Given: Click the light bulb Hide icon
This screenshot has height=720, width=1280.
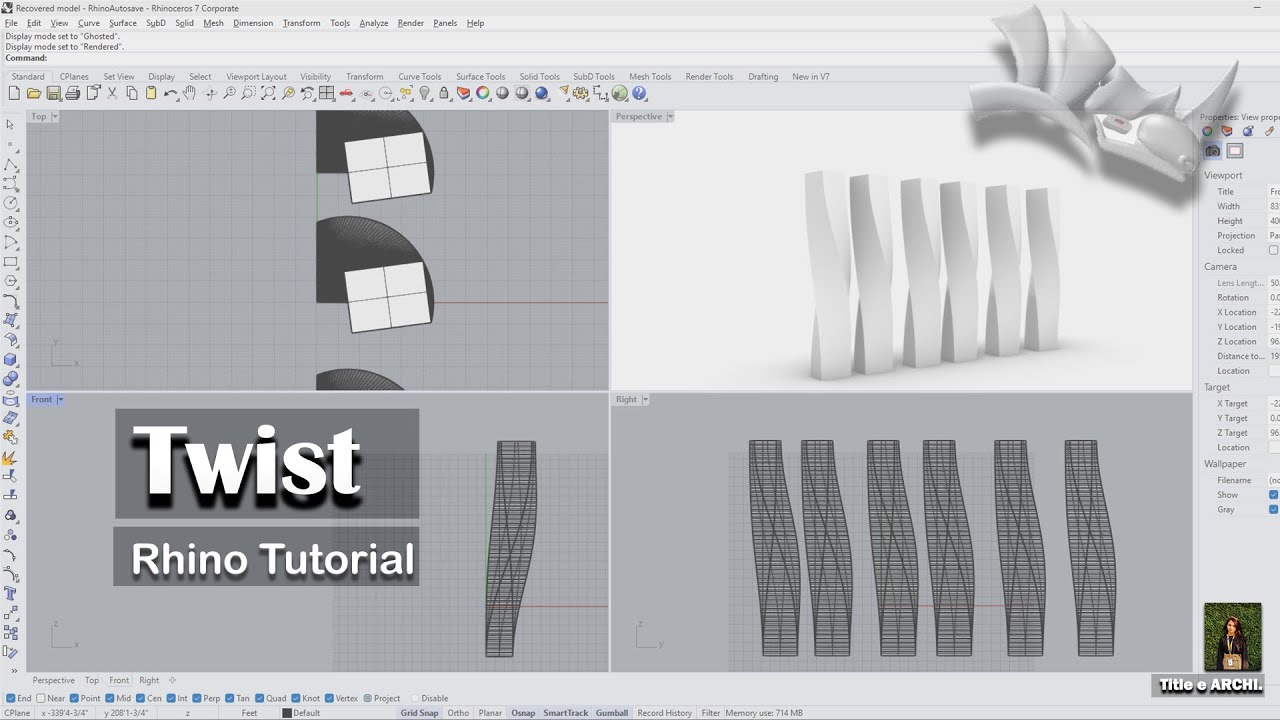Looking at the screenshot, I should point(424,93).
